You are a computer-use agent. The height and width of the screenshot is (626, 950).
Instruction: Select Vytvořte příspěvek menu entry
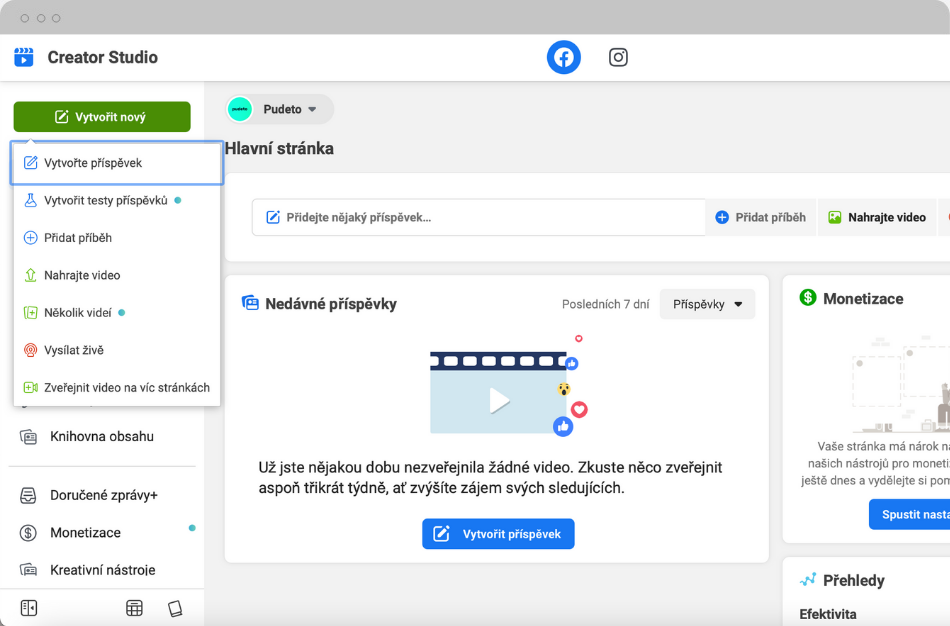117,162
